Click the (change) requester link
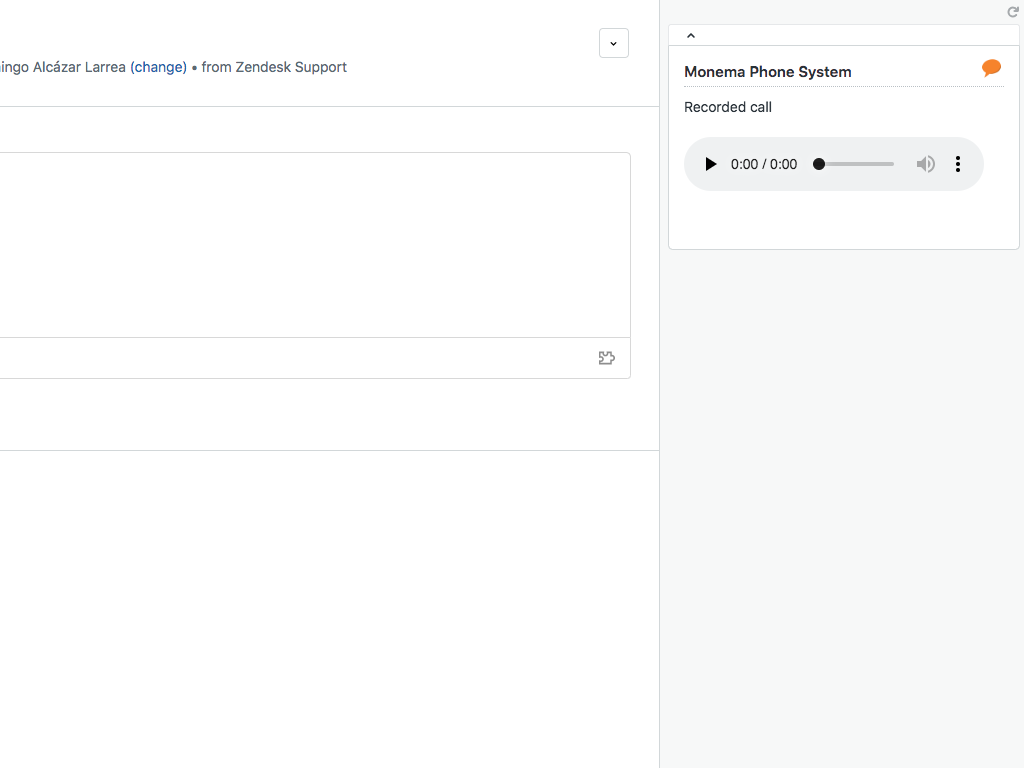 pos(158,67)
